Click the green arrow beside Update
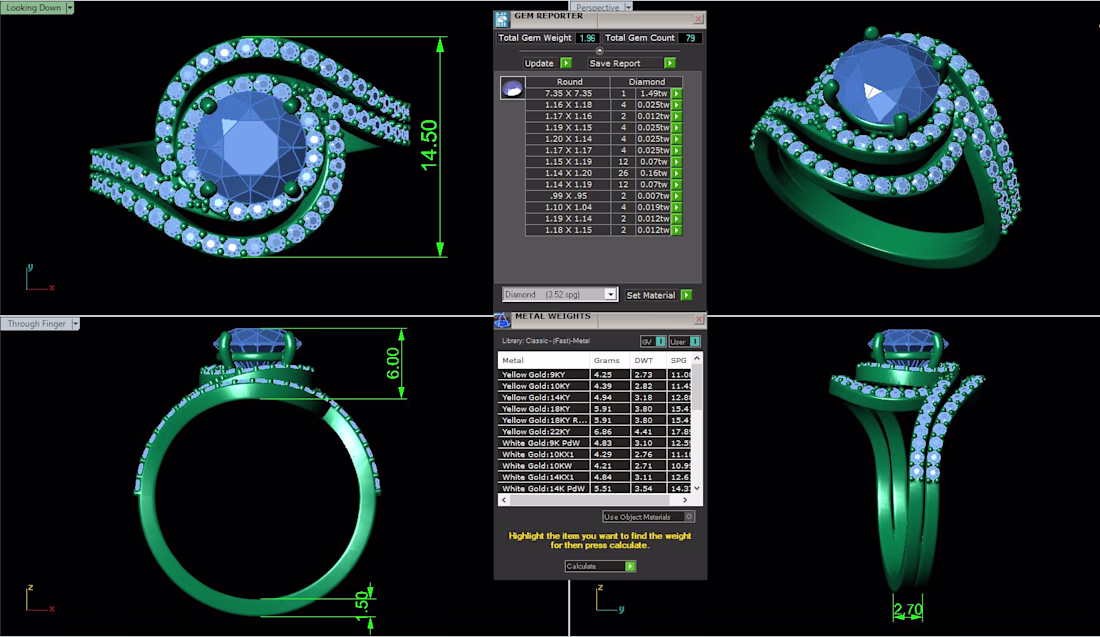The height and width of the screenshot is (637, 1100). coord(566,63)
